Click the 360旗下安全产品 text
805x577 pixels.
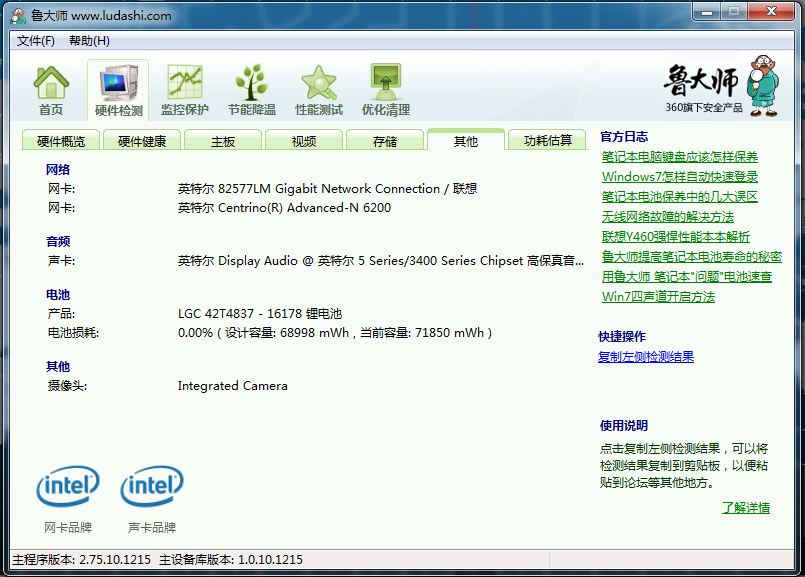click(704, 107)
